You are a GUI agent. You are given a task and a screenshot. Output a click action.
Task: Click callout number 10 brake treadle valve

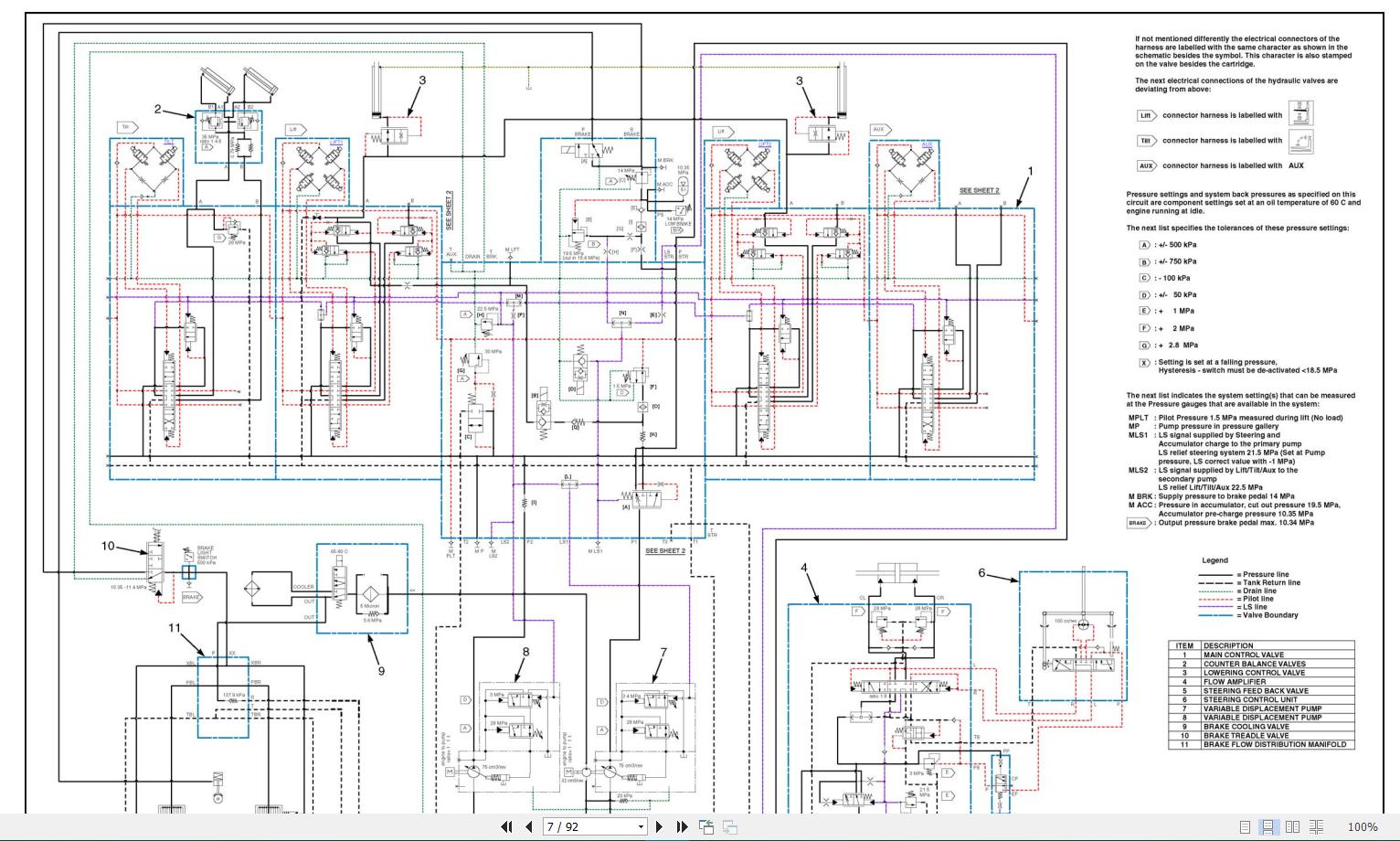click(x=108, y=546)
